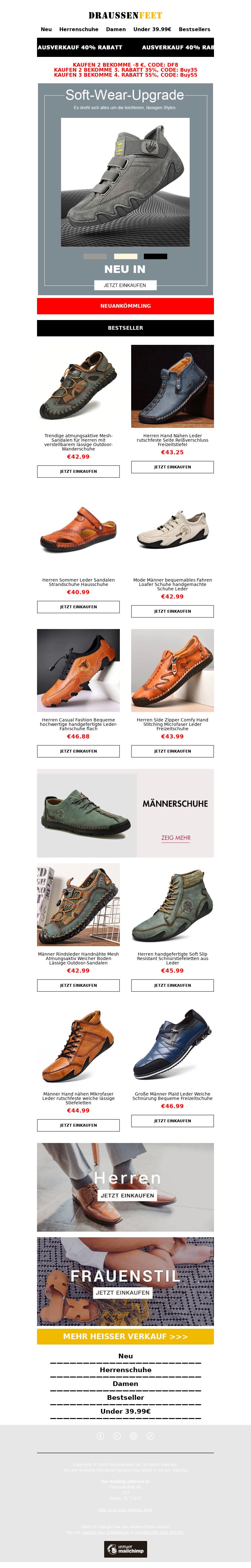Image resolution: width=251 pixels, height=1568 pixels.
Task: Click the red NEUANKÖMMLING button
Action: click(125, 306)
